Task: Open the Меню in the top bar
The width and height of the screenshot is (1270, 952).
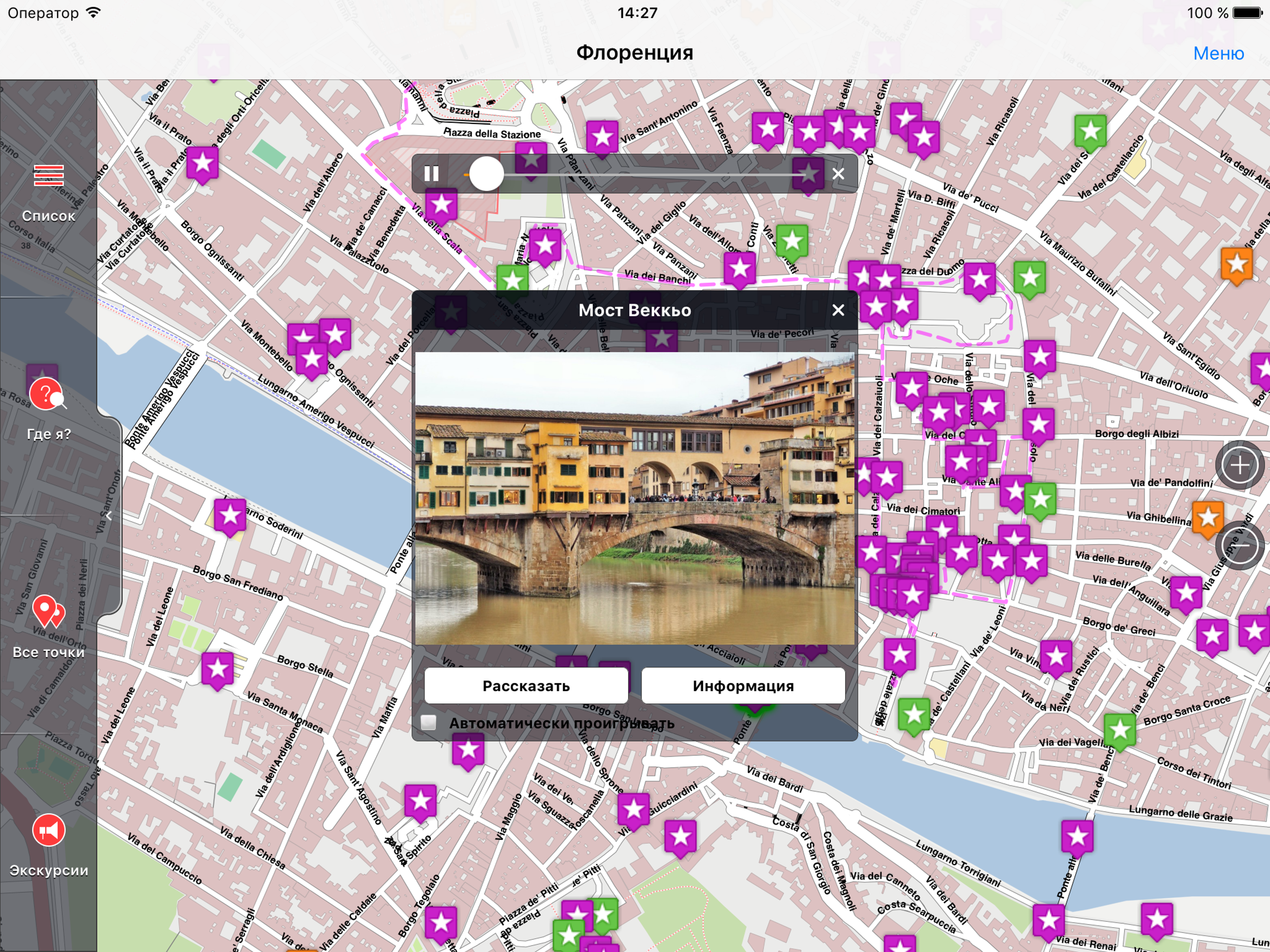Action: click(x=1218, y=53)
